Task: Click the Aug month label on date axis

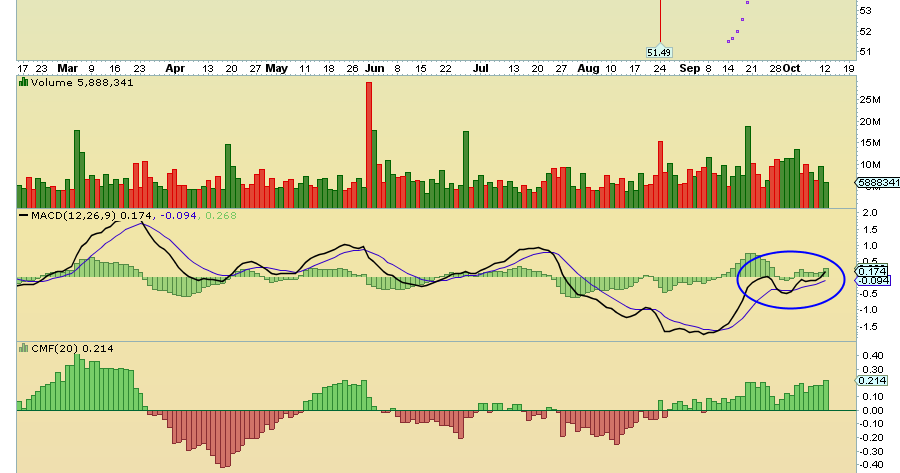Action: pos(588,68)
